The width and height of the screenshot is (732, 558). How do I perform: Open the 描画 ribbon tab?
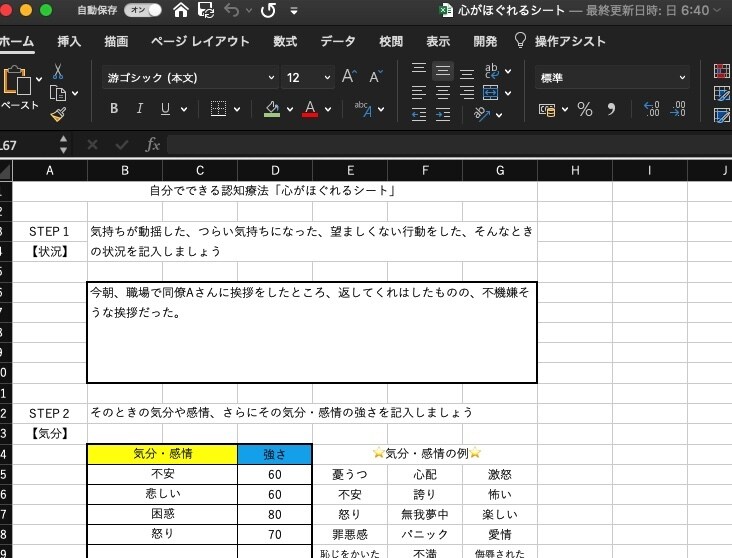pyautogui.click(x=116, y=42)
